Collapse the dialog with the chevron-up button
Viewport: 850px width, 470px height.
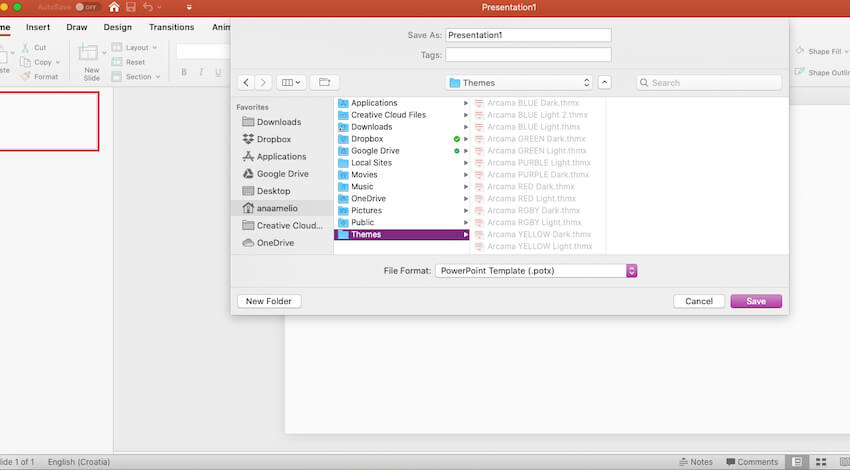(x=604, y=83)
